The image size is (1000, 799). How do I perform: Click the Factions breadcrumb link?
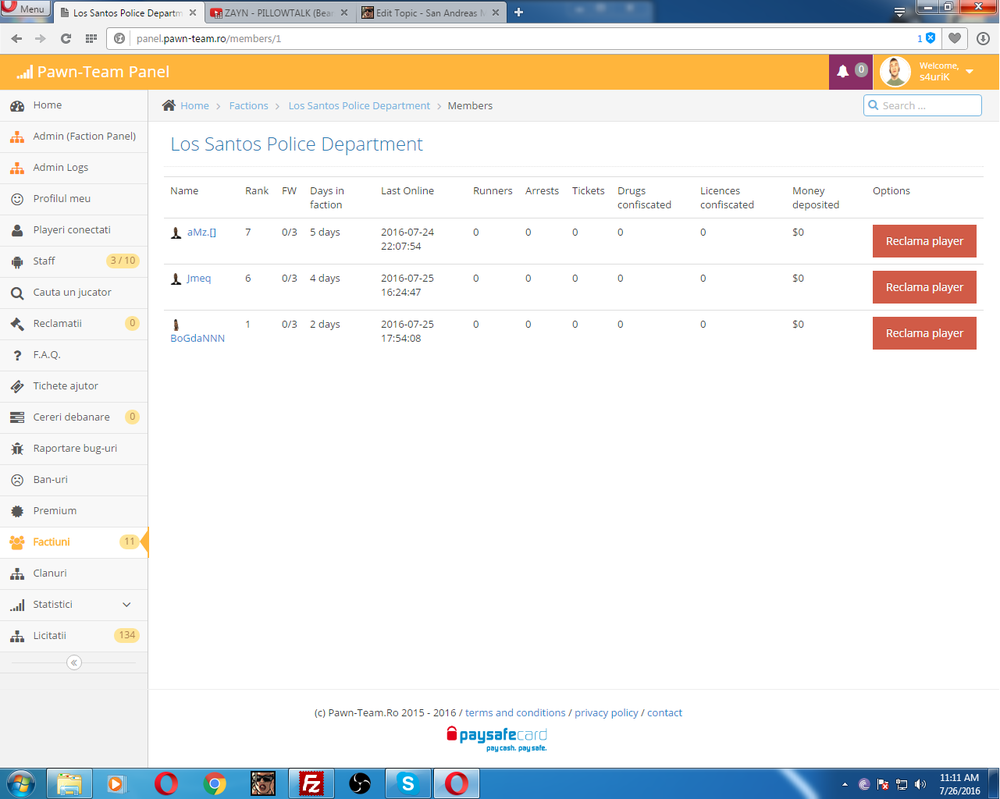click(x=249, y=106)
